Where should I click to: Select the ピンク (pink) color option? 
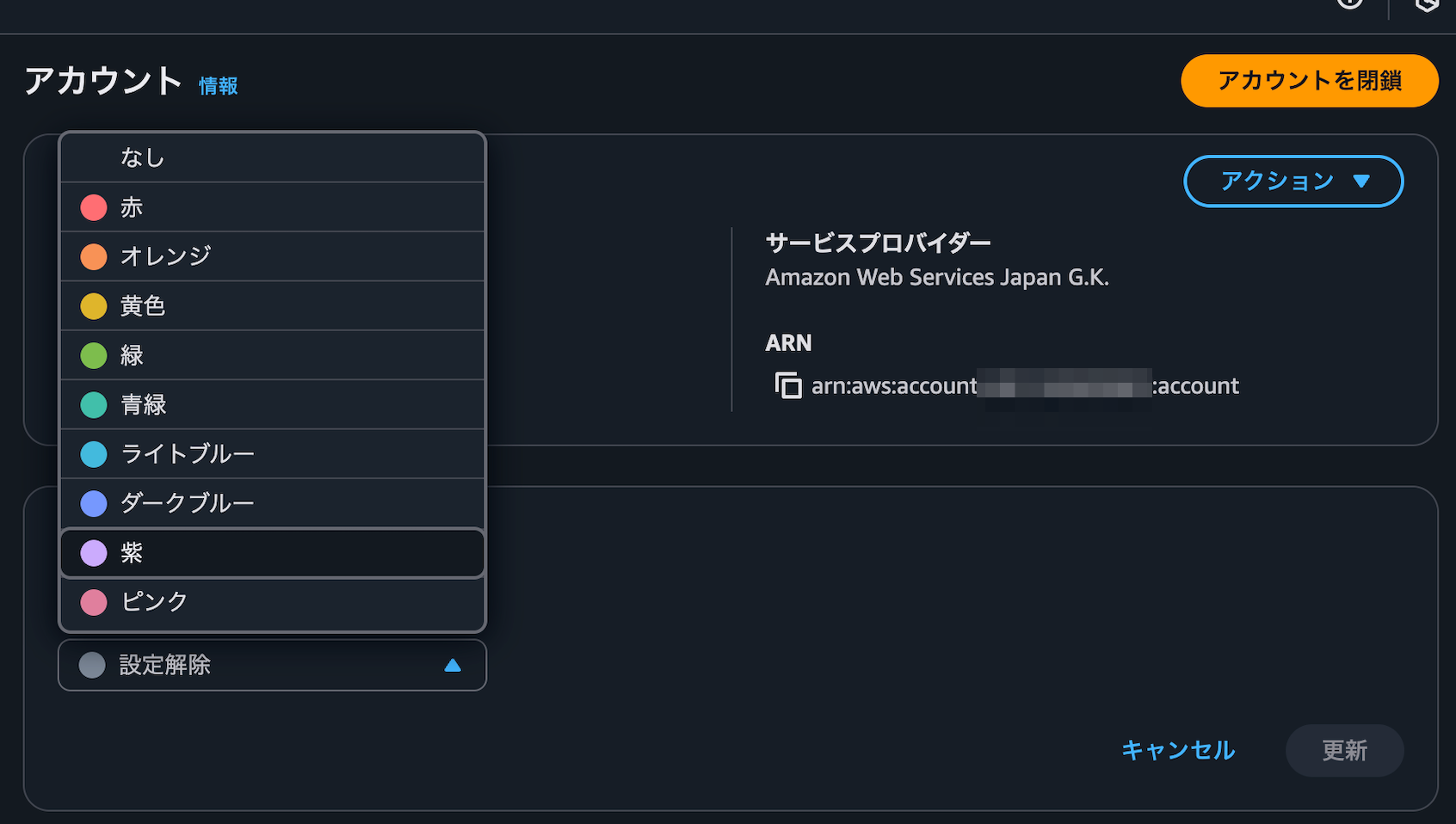coord(272,602)
